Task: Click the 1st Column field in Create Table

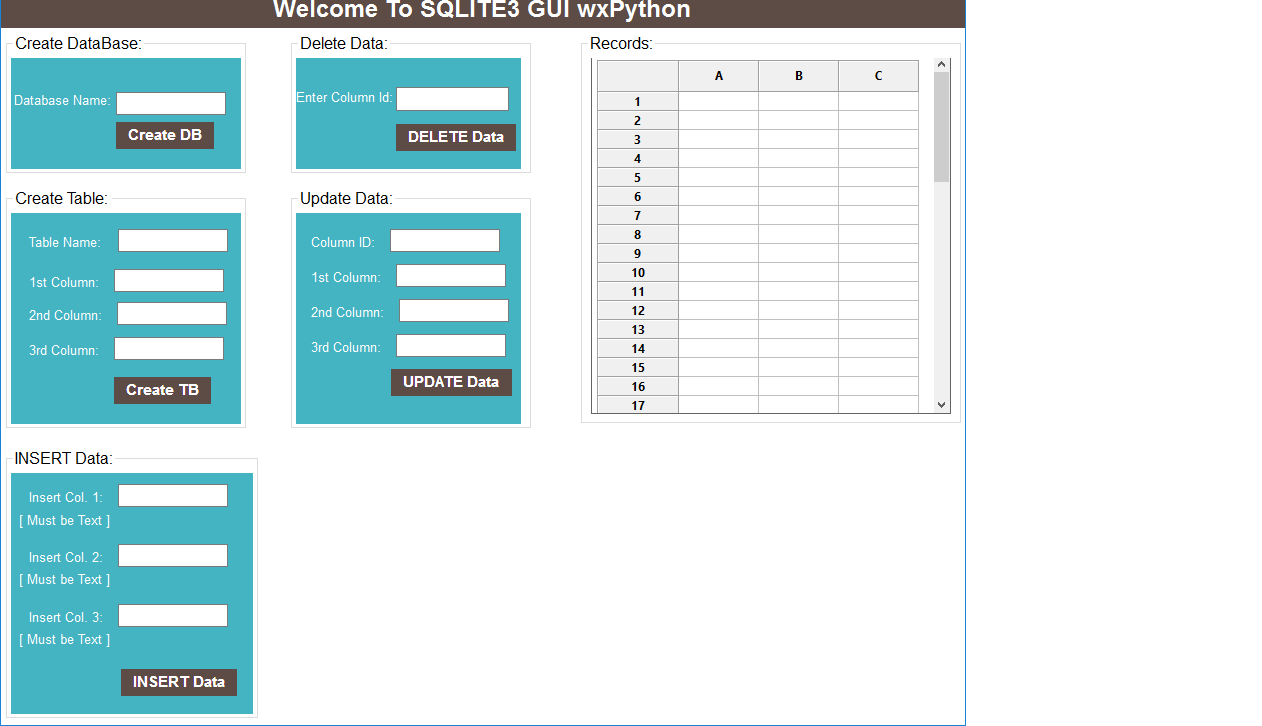Action: pos(168,280)
